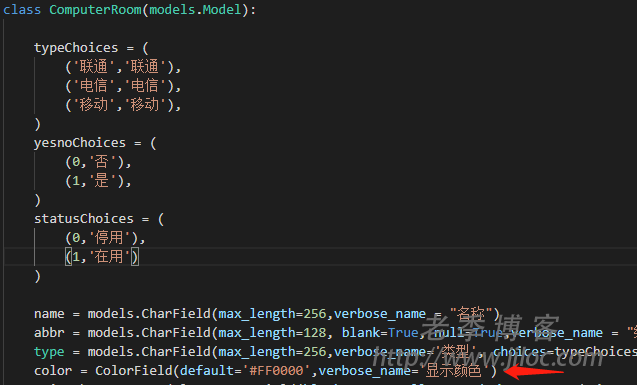Click the opening bracket before 1,'在用'
This screenshot has width=637, height=385.
(69, 257)
